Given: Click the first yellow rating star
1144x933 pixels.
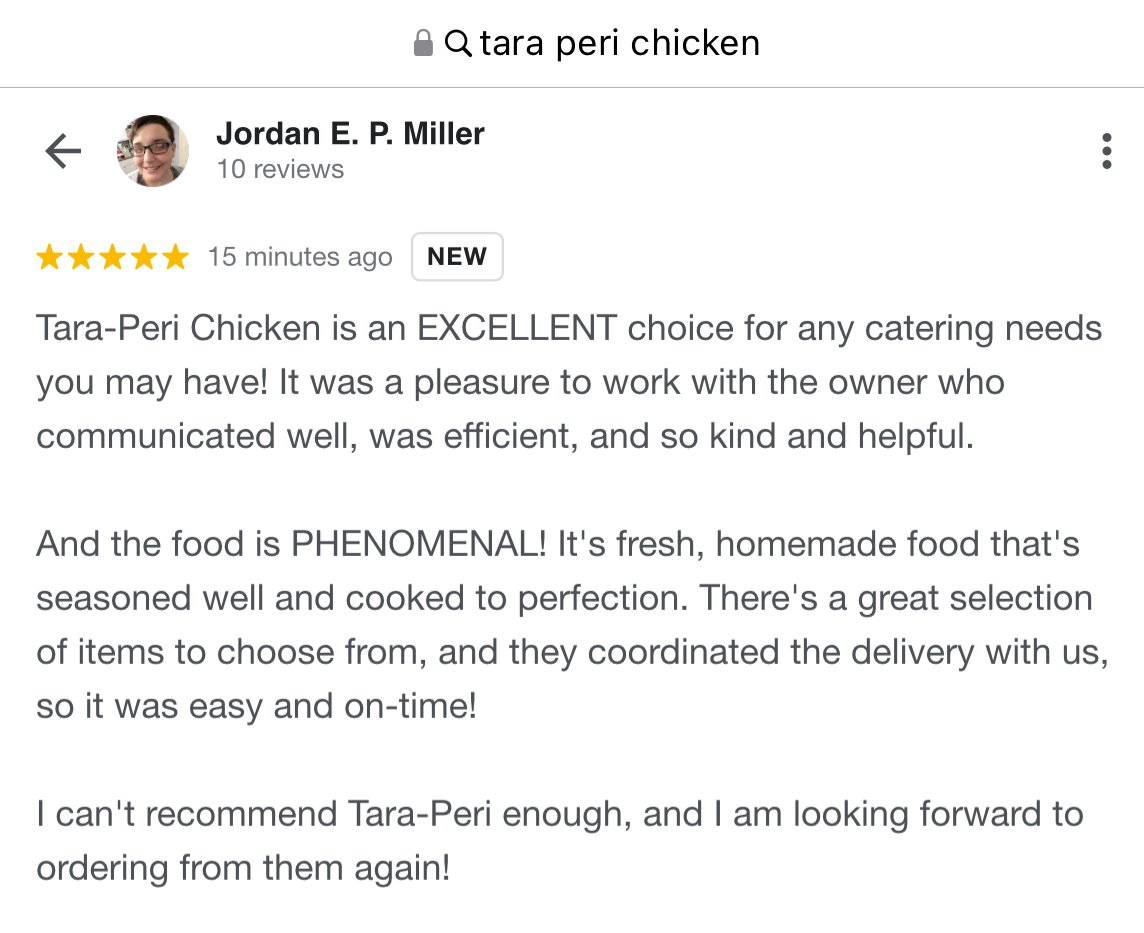Looking at the screenshot, I should click(50, 258).
